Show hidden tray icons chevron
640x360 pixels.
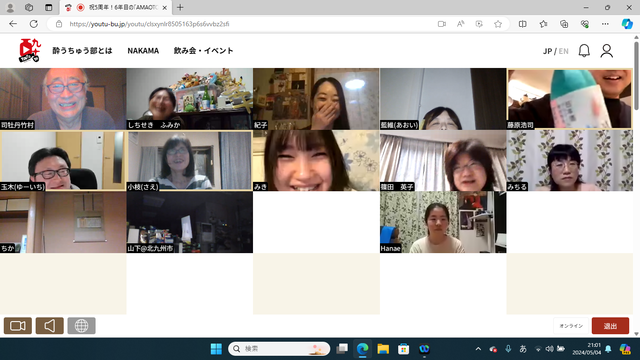[478, 349]
